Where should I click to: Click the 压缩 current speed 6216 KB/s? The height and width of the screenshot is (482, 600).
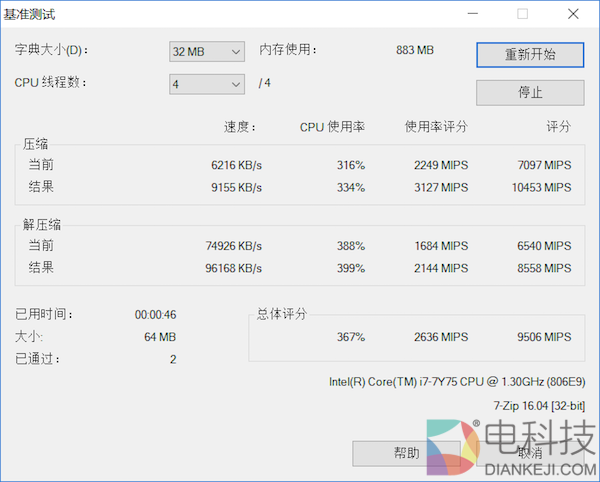[236, 165]
